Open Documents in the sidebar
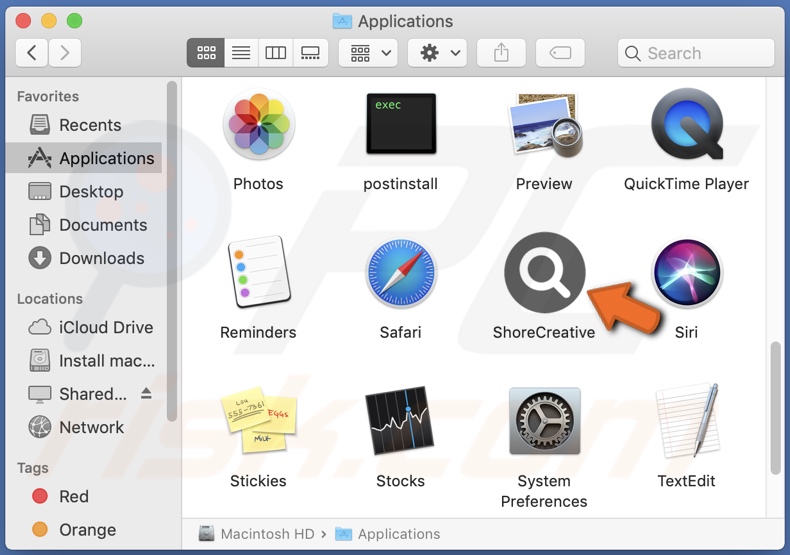 [84, 225]
